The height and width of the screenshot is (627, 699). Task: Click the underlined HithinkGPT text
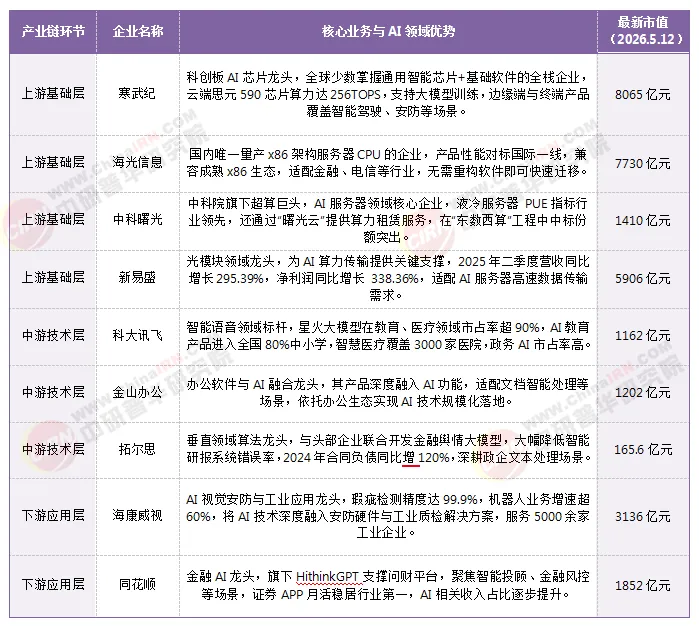pos(328,577)
